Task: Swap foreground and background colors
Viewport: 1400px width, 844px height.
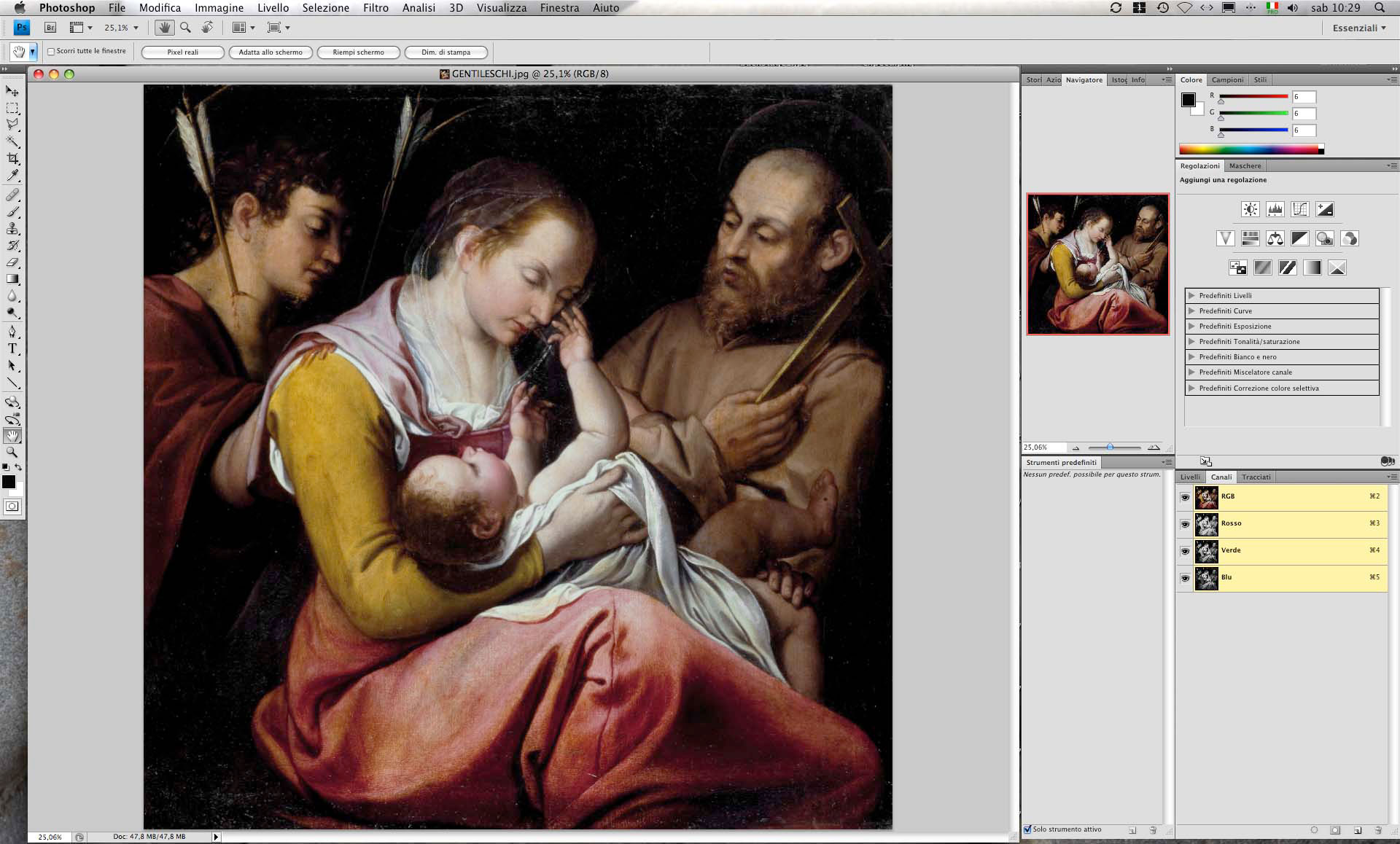Action: [x=18, y=467]
